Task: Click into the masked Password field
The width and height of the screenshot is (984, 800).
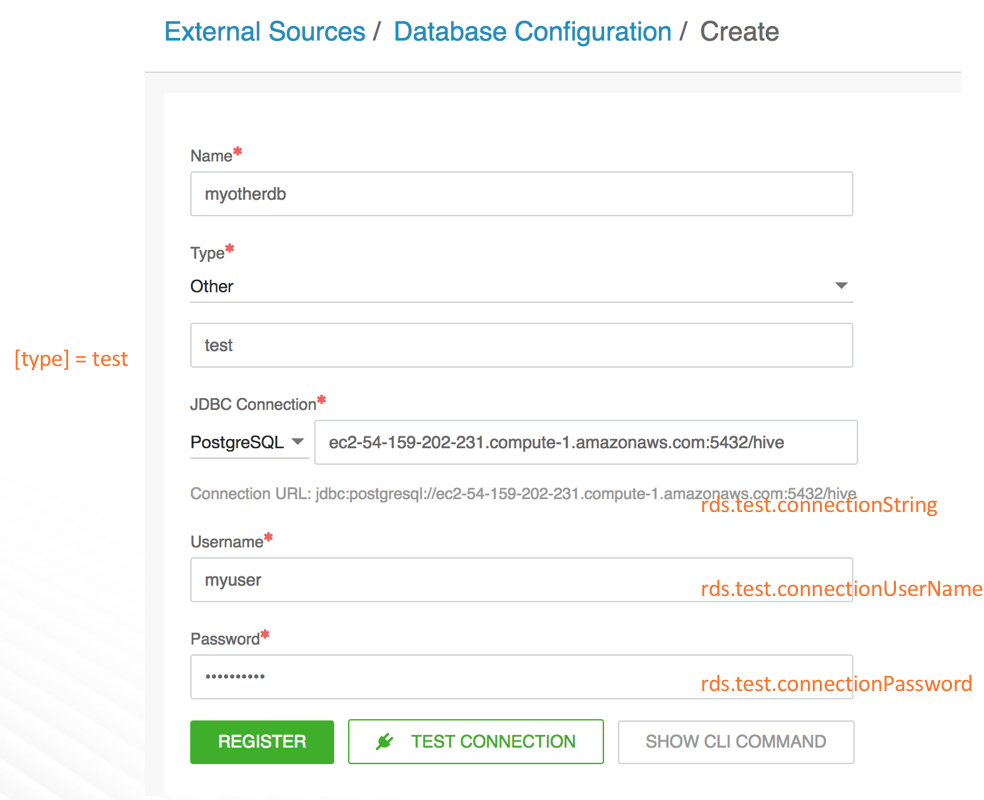Action: [x=521, y=677]
